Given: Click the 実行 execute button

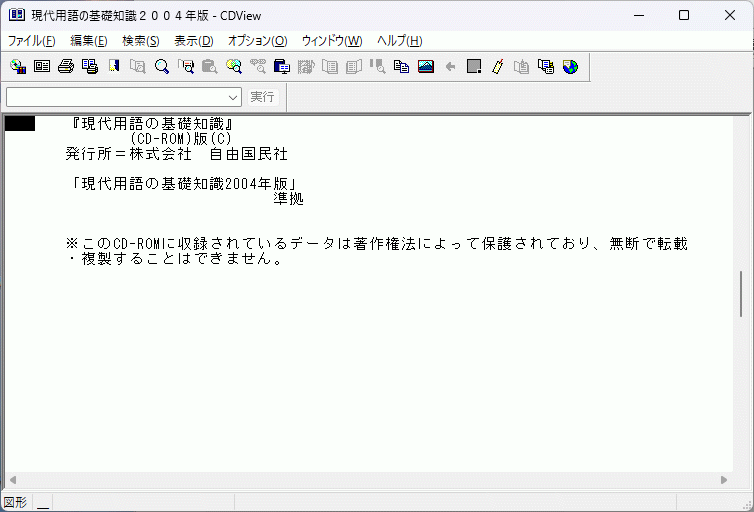Looking at the screenshot, I should [x=263, y=97].
